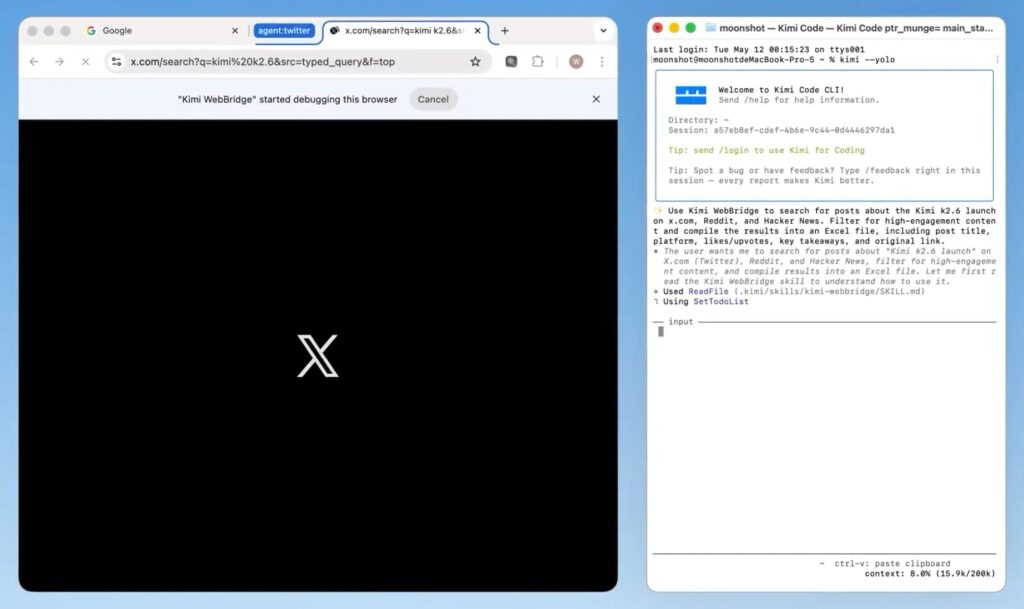Screen dimensions: 1024x609
Task: Click the browser back arrow
Action: pyautogui.click(x=34, y=61)
